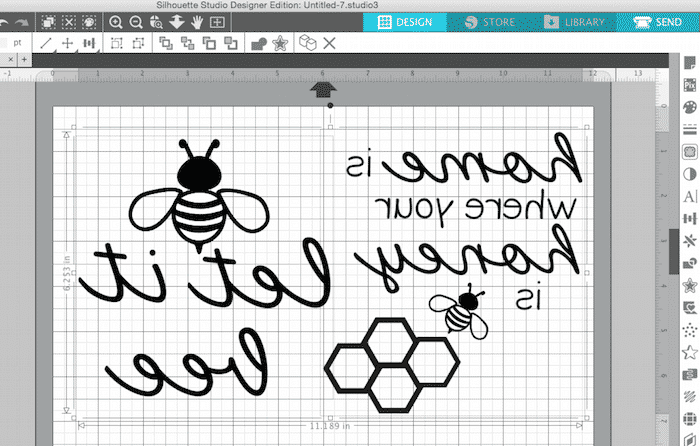Open the Trace panel
This screenshot has width=700, height=446.
coord(690,152)
